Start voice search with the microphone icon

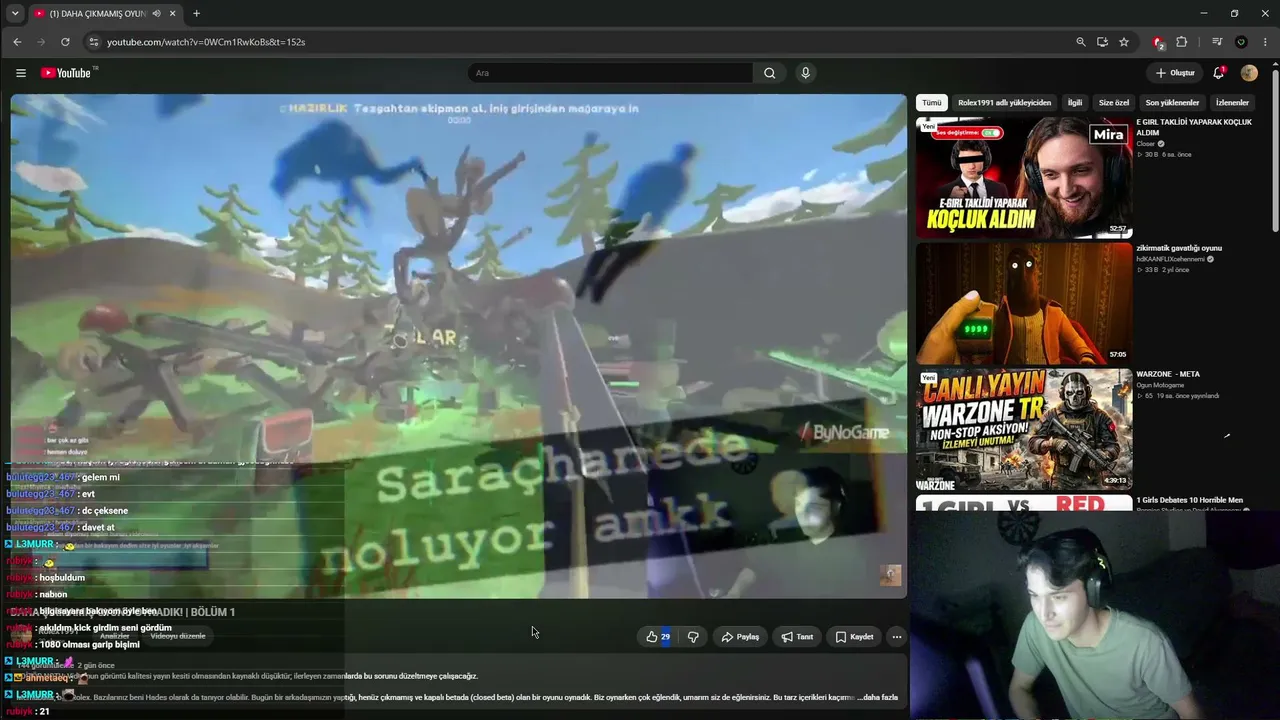(x=805, y=73)
